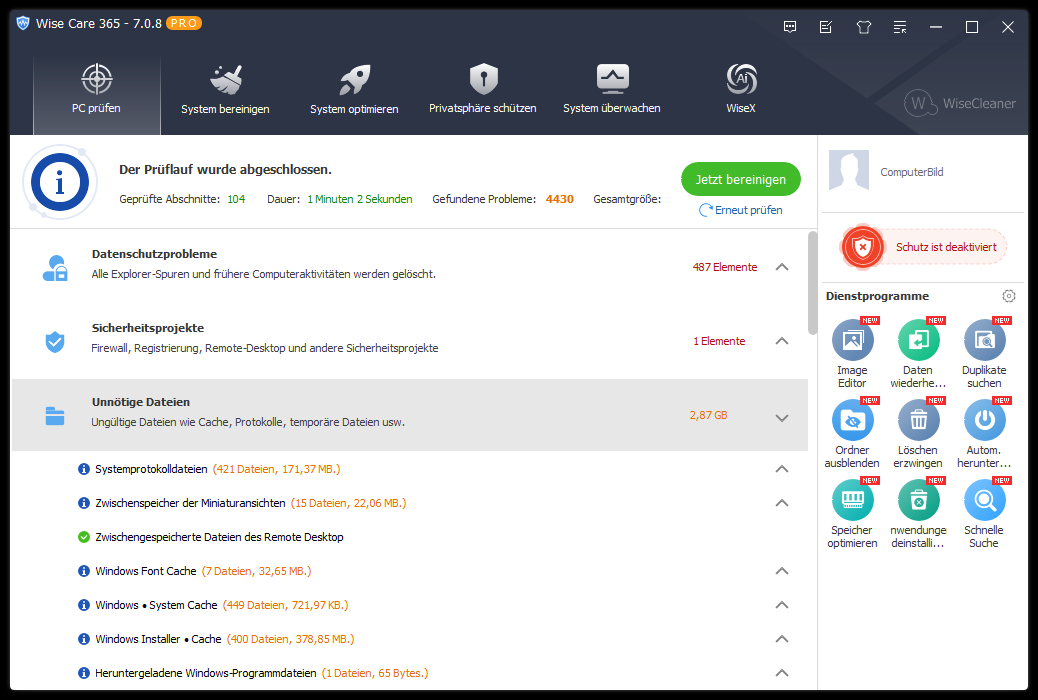
Task: Click the Unnötige Dateien folder icon
Action: tap(55, 416)
